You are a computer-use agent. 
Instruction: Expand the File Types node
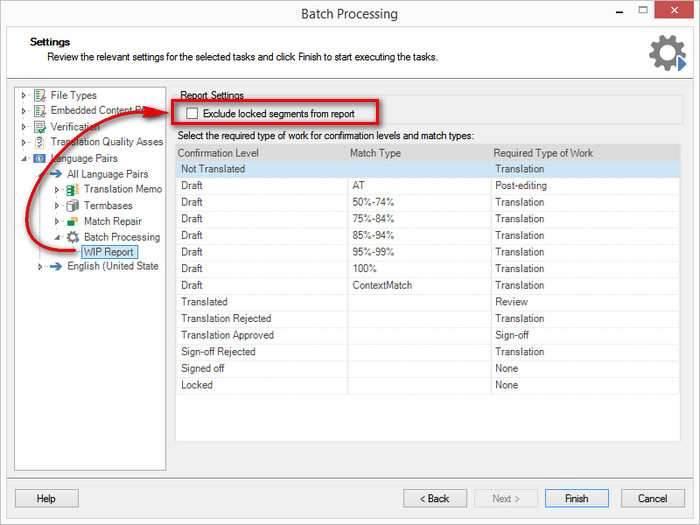24,95
